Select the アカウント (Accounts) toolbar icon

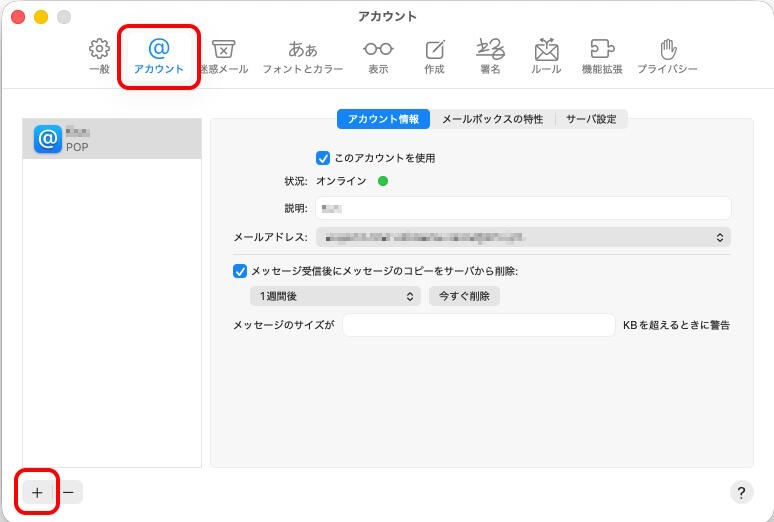pyautogui.click(x=159, y=56)
